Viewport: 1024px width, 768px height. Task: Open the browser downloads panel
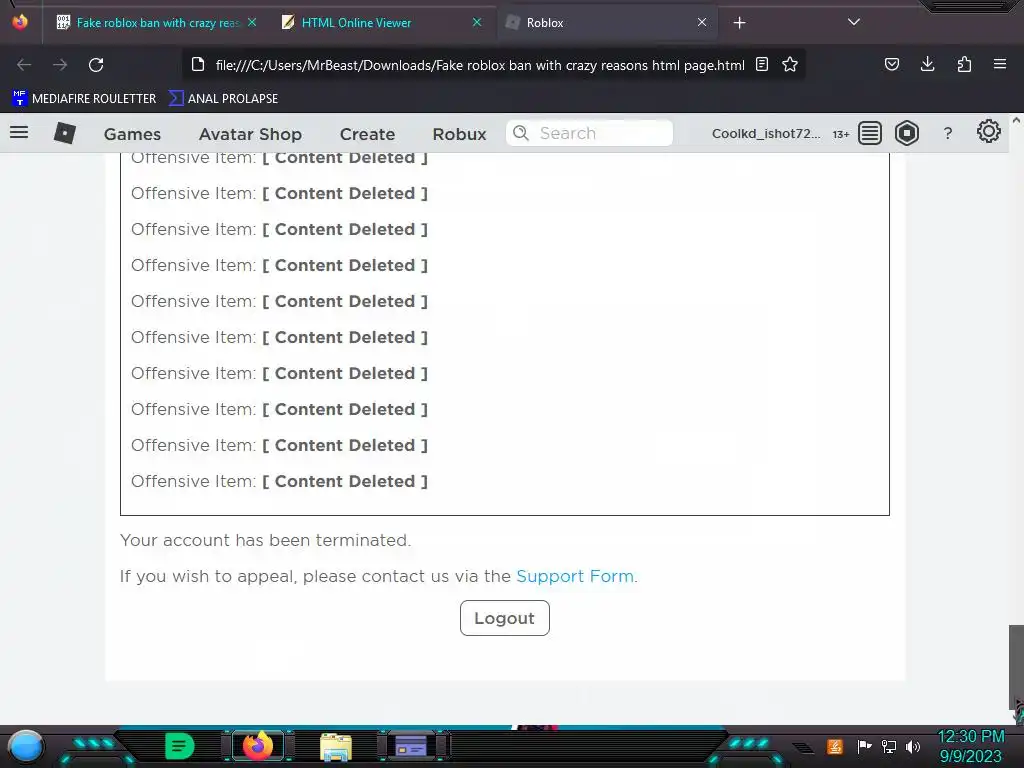[x=927, y=64]
